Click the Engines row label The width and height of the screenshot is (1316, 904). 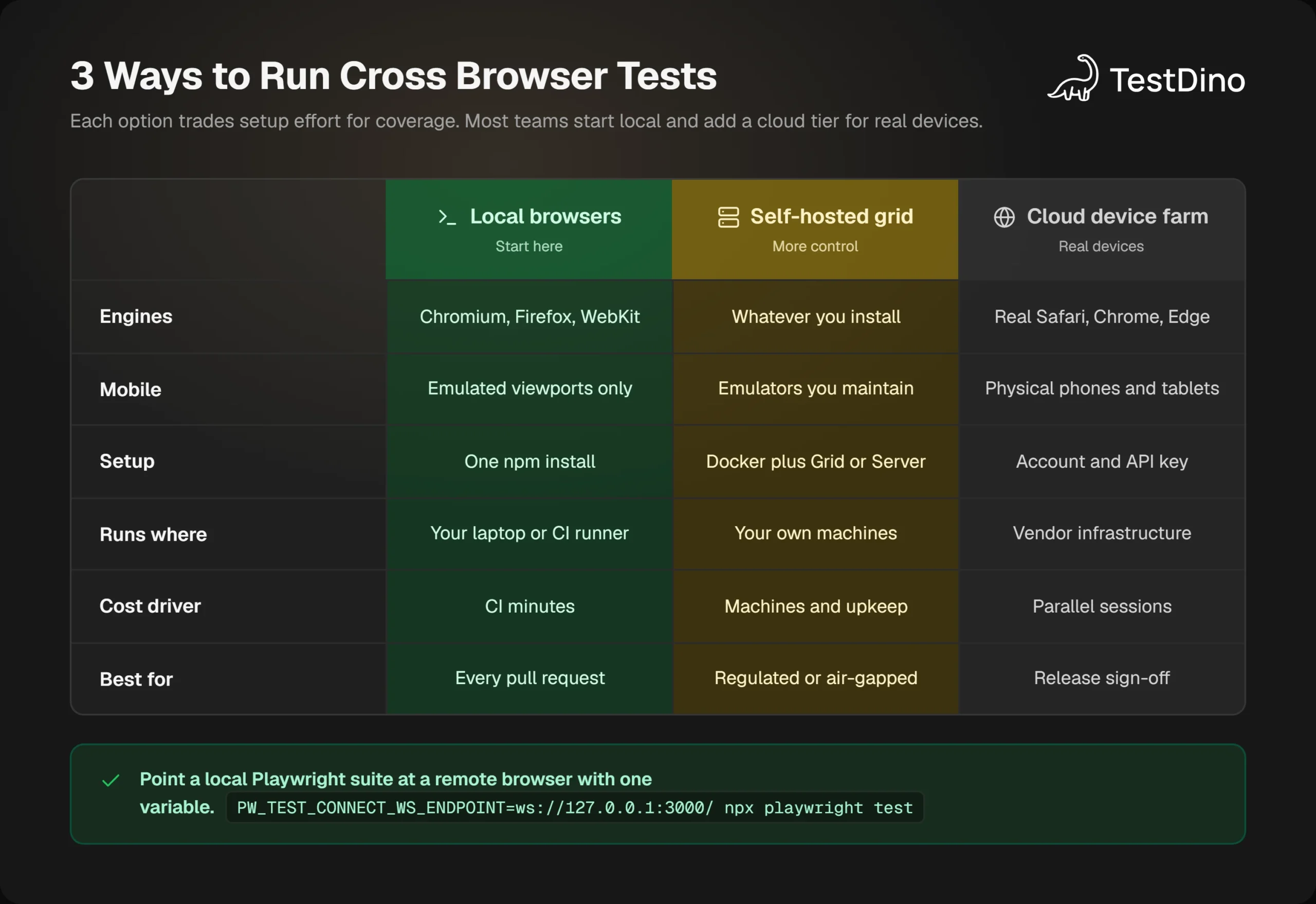[x=136, y=316]
